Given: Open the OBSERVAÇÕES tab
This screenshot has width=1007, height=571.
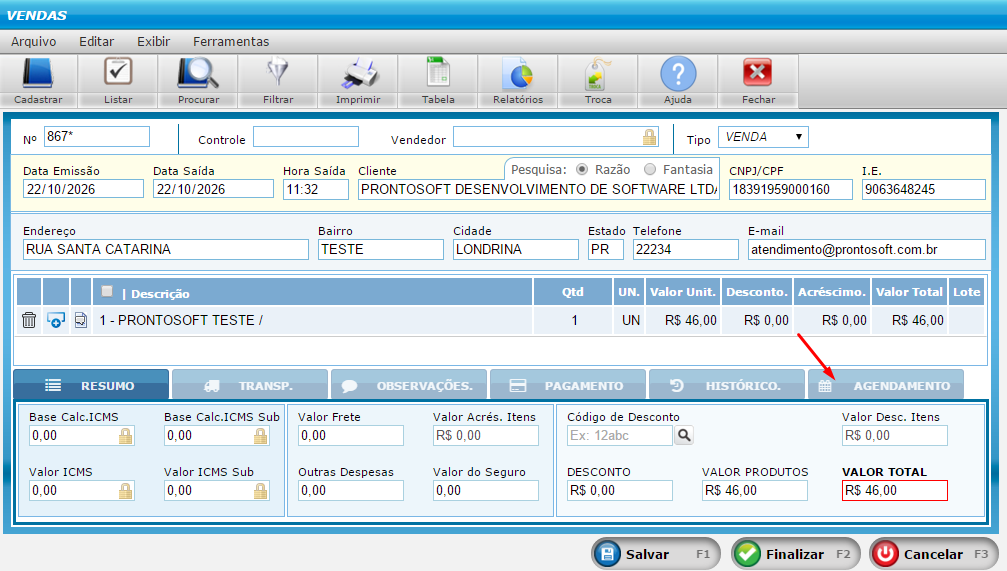Looking at the screenshot, I should click(408, 385).
